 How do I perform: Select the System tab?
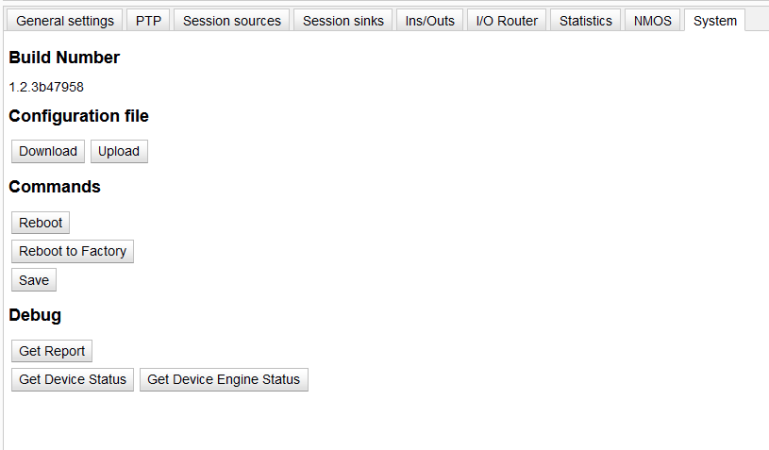(715, 21)
